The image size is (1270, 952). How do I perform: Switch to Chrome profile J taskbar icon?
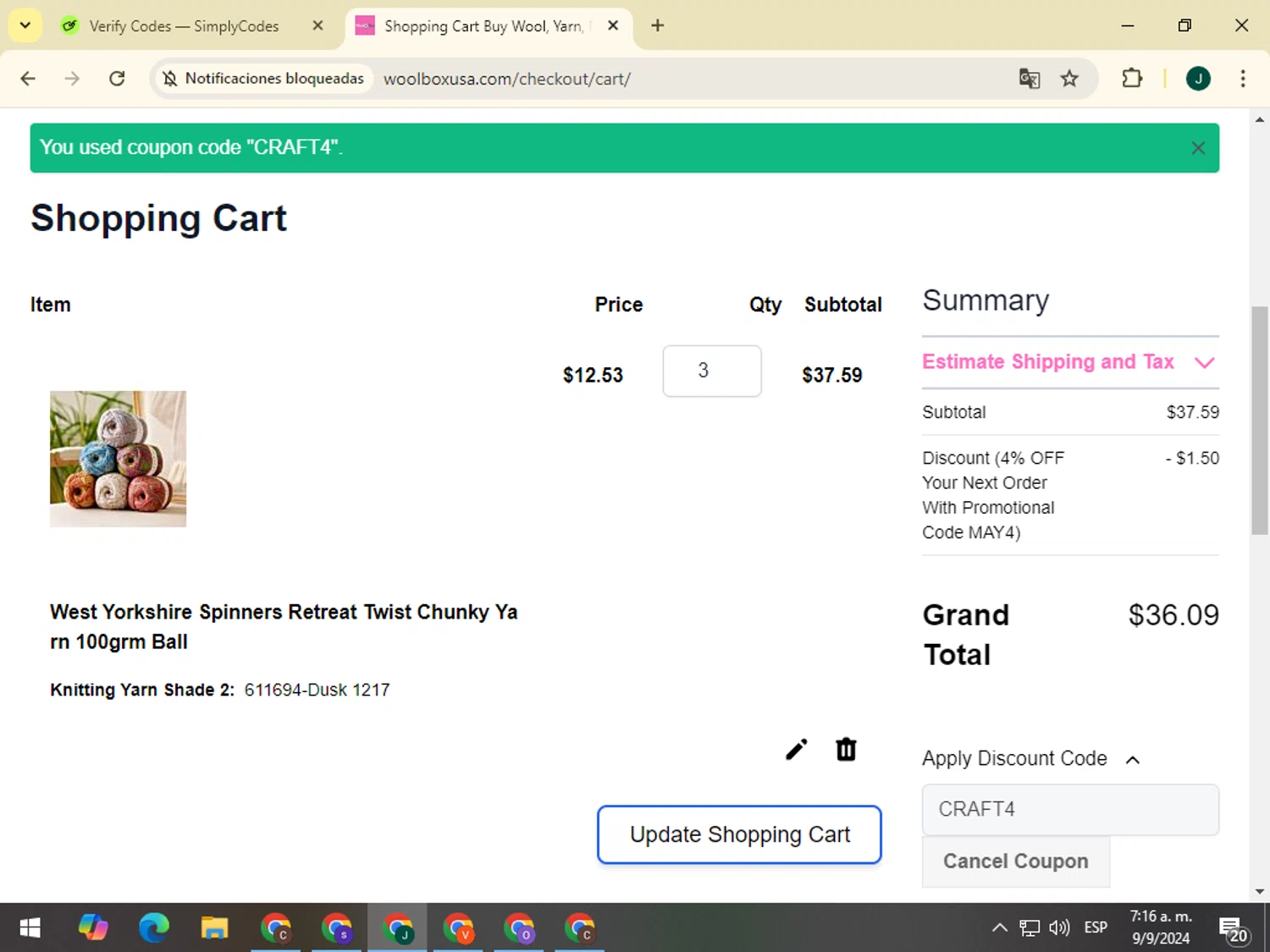coord(397,928)
